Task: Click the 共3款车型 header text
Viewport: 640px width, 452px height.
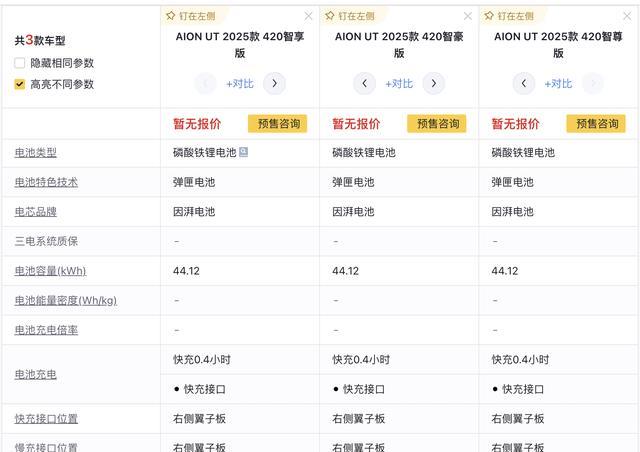Action: [40, 40]
